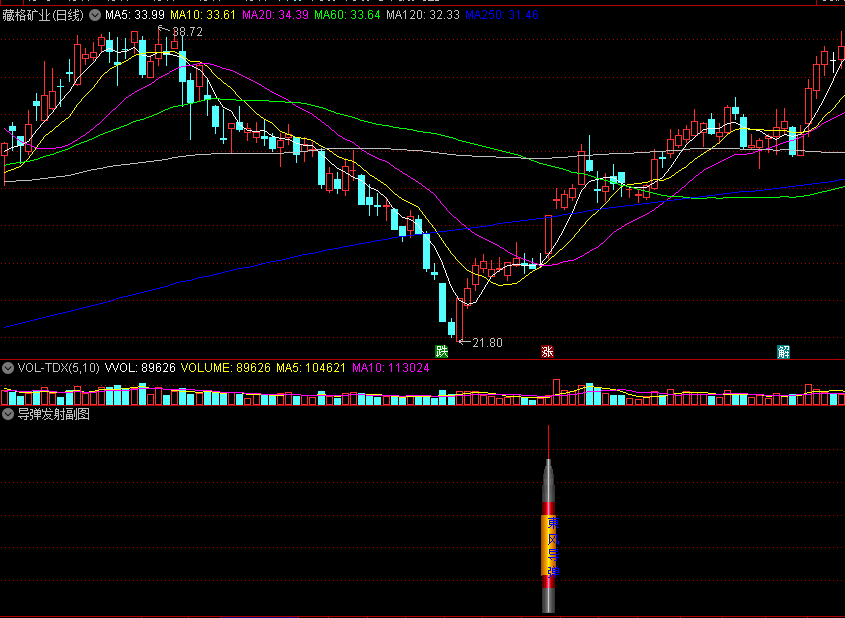Click the 导弹发射副图 indicator title
This screenshot has height=618, width=845.
coord(53,414)
